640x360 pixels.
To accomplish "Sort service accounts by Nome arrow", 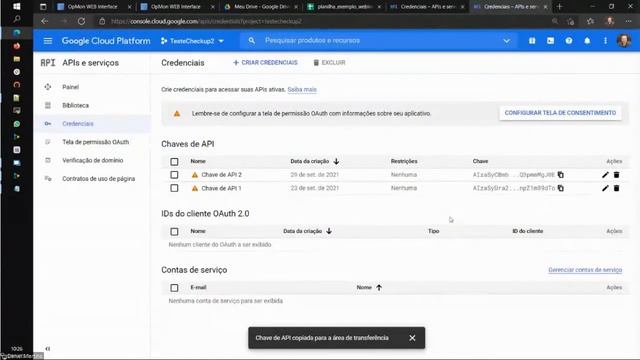I will coord(379,287).
